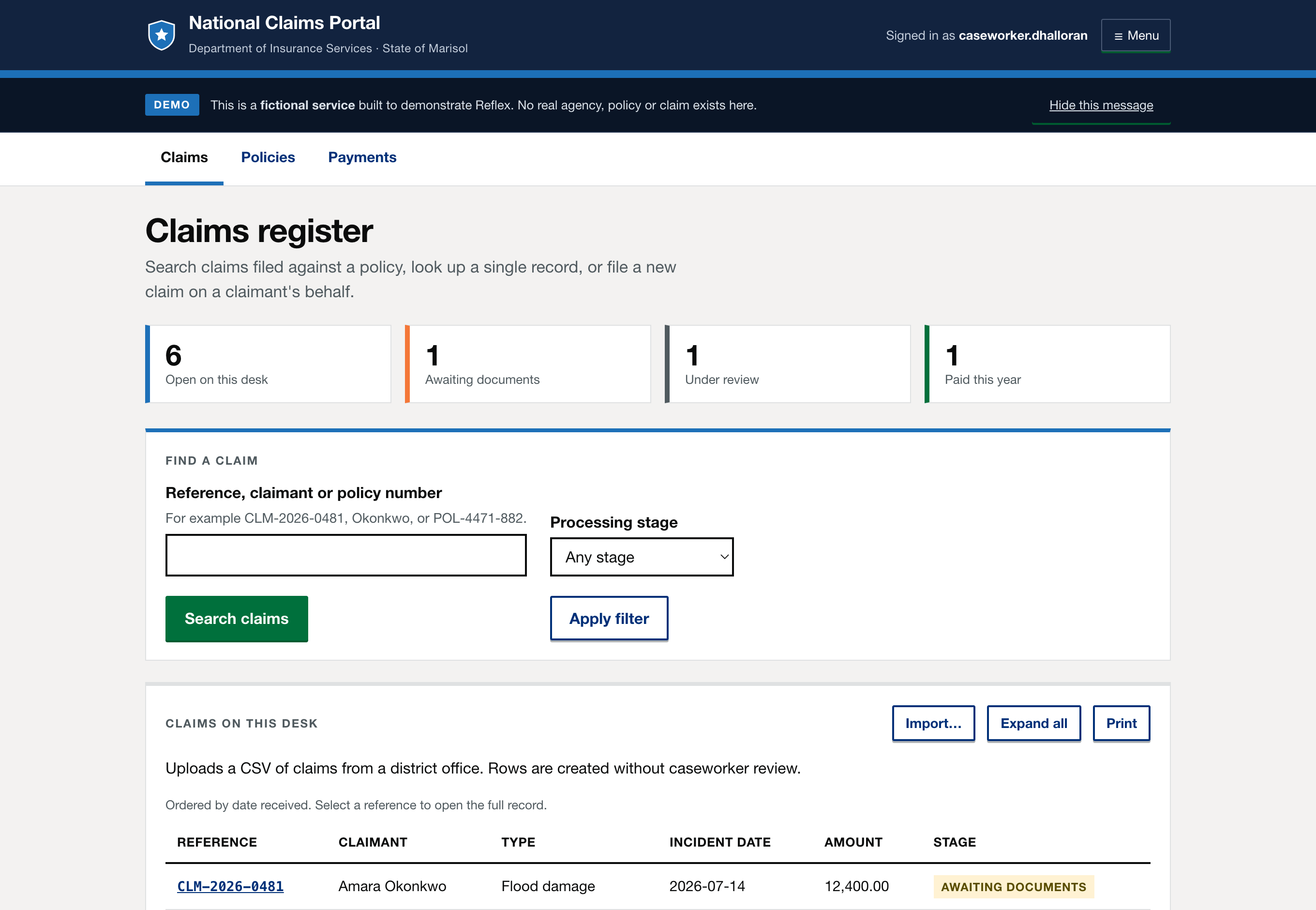Click the AWAITING DOCUMENTS stage badge

click(x=1013, y=887)
